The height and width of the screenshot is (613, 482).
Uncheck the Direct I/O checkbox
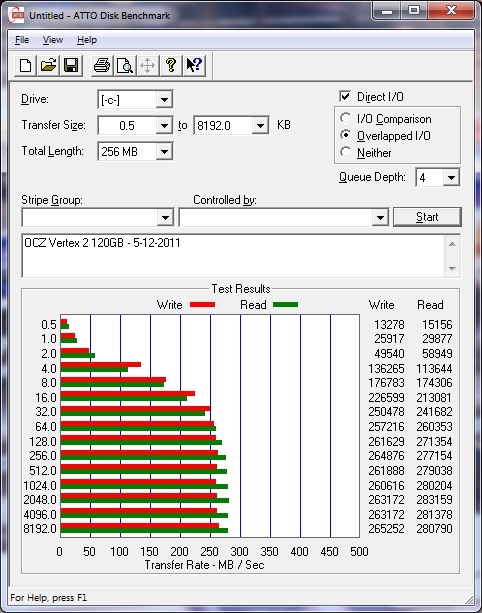point(345,96)
